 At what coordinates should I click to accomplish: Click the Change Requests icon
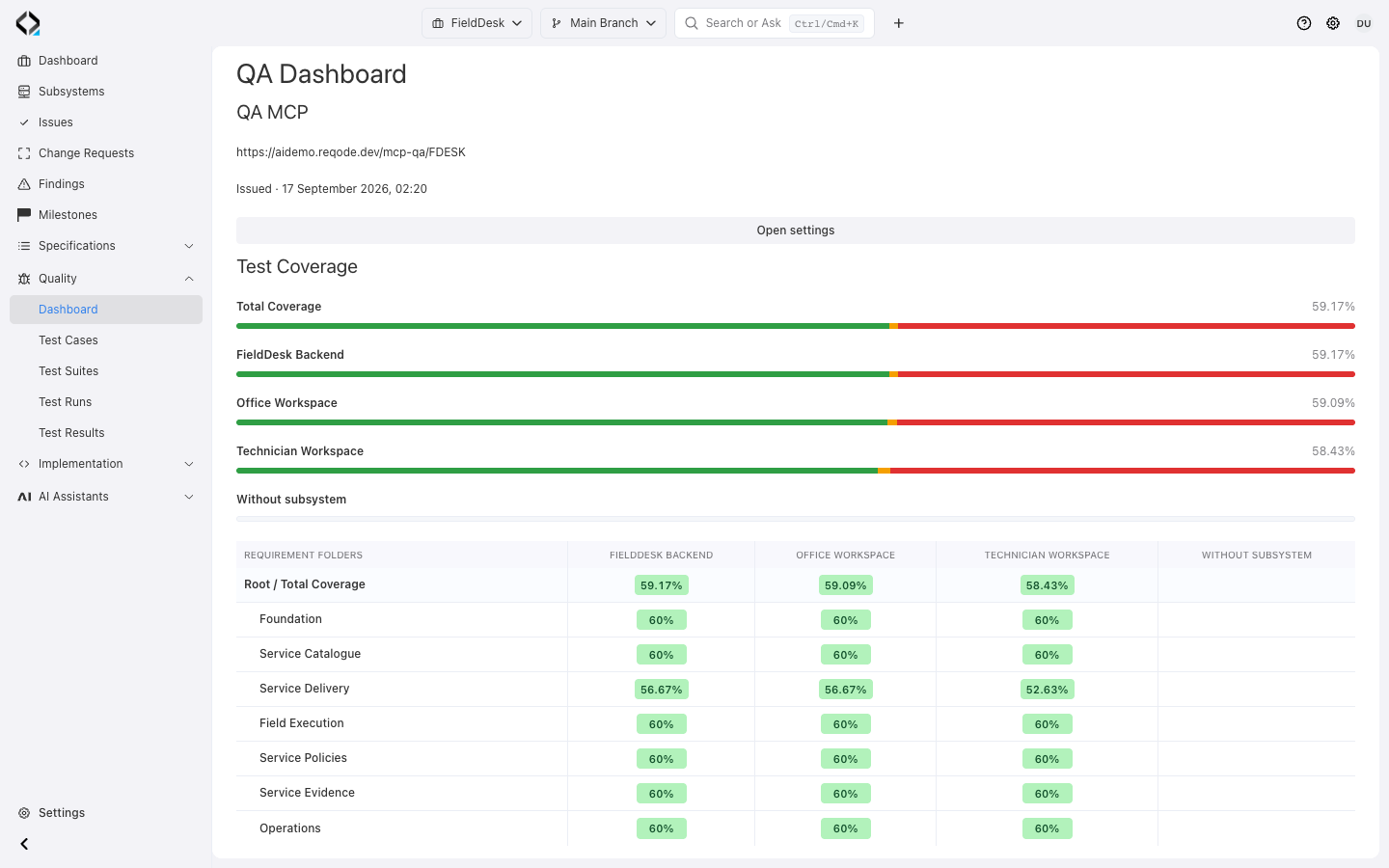coord(24,153)
